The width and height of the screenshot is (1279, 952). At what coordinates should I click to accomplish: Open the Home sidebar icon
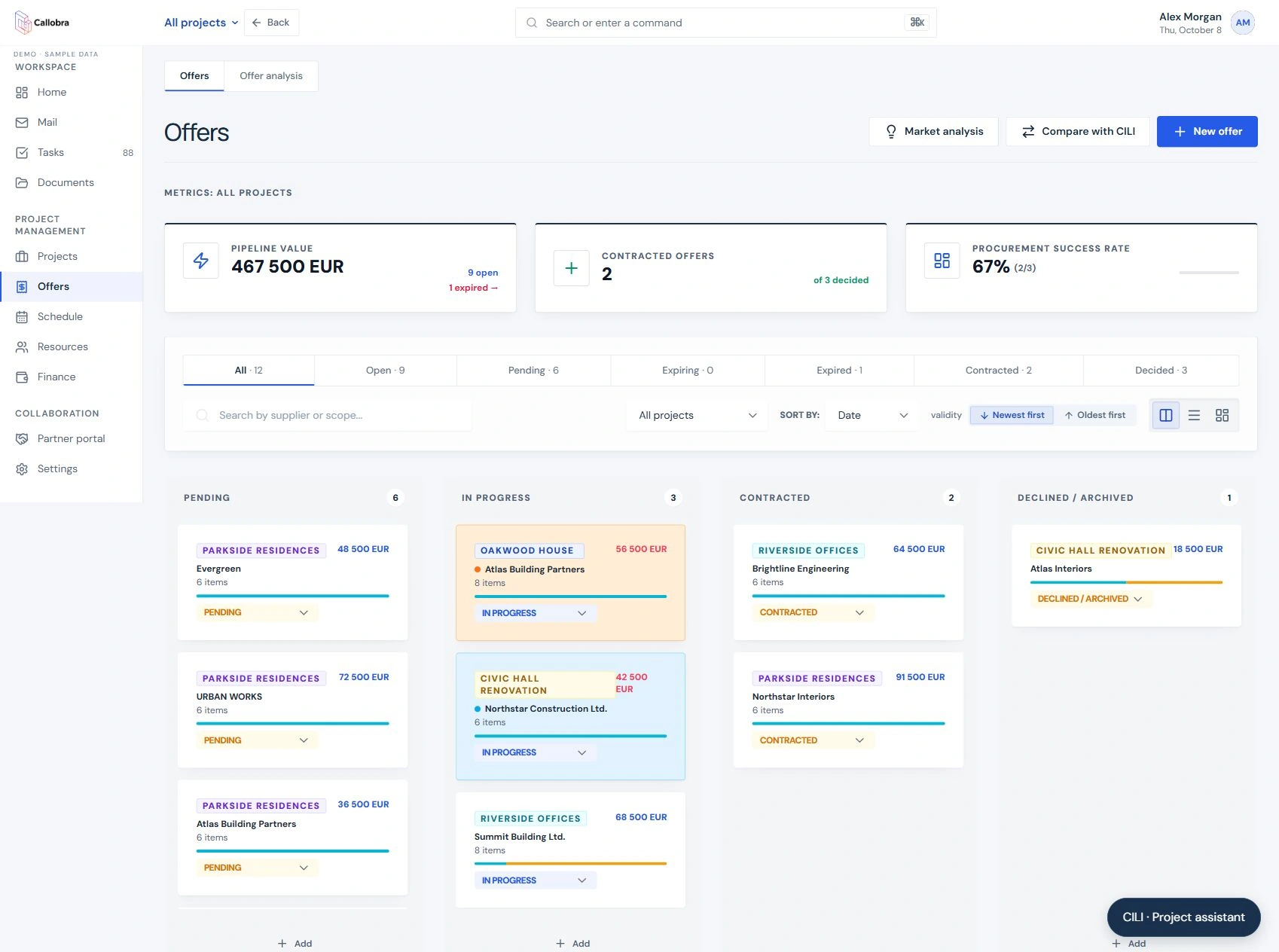click(x=22, y=93)
